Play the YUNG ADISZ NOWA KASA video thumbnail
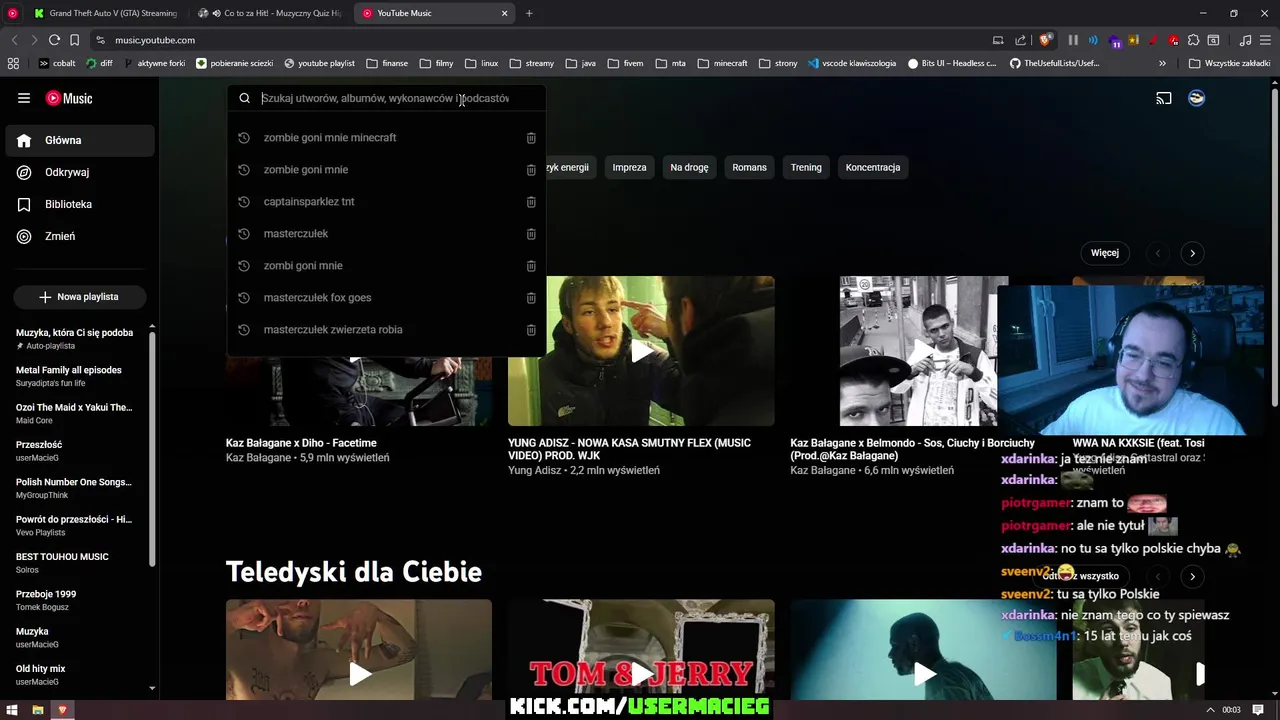This screenshot has width=1280, height=720. [x=641, y=351]
